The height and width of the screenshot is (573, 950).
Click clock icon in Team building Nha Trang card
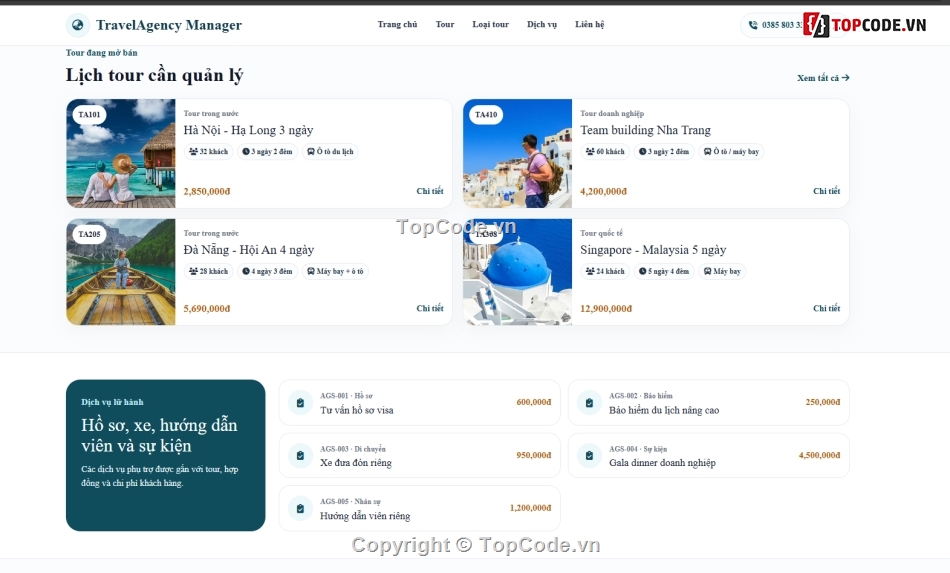point(642,151)
